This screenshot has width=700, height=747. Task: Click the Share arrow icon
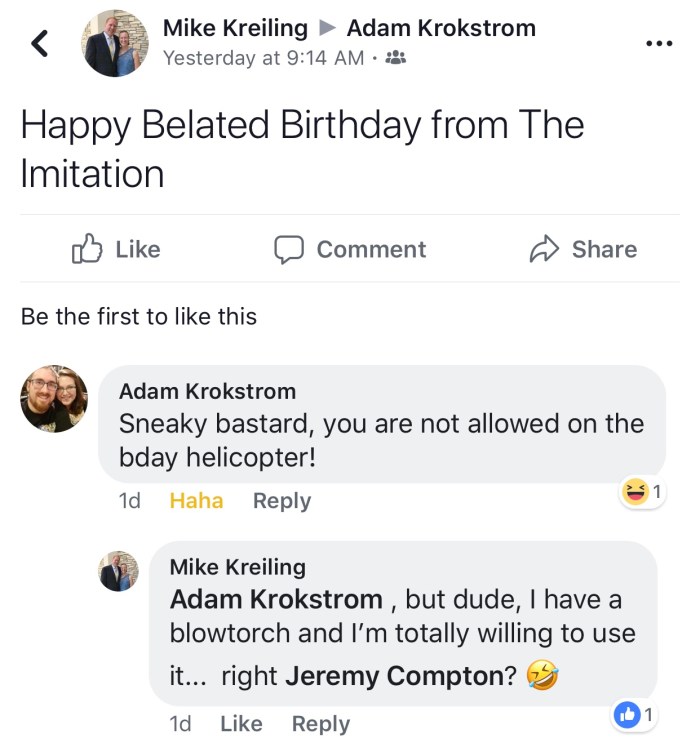pos(544,249)
